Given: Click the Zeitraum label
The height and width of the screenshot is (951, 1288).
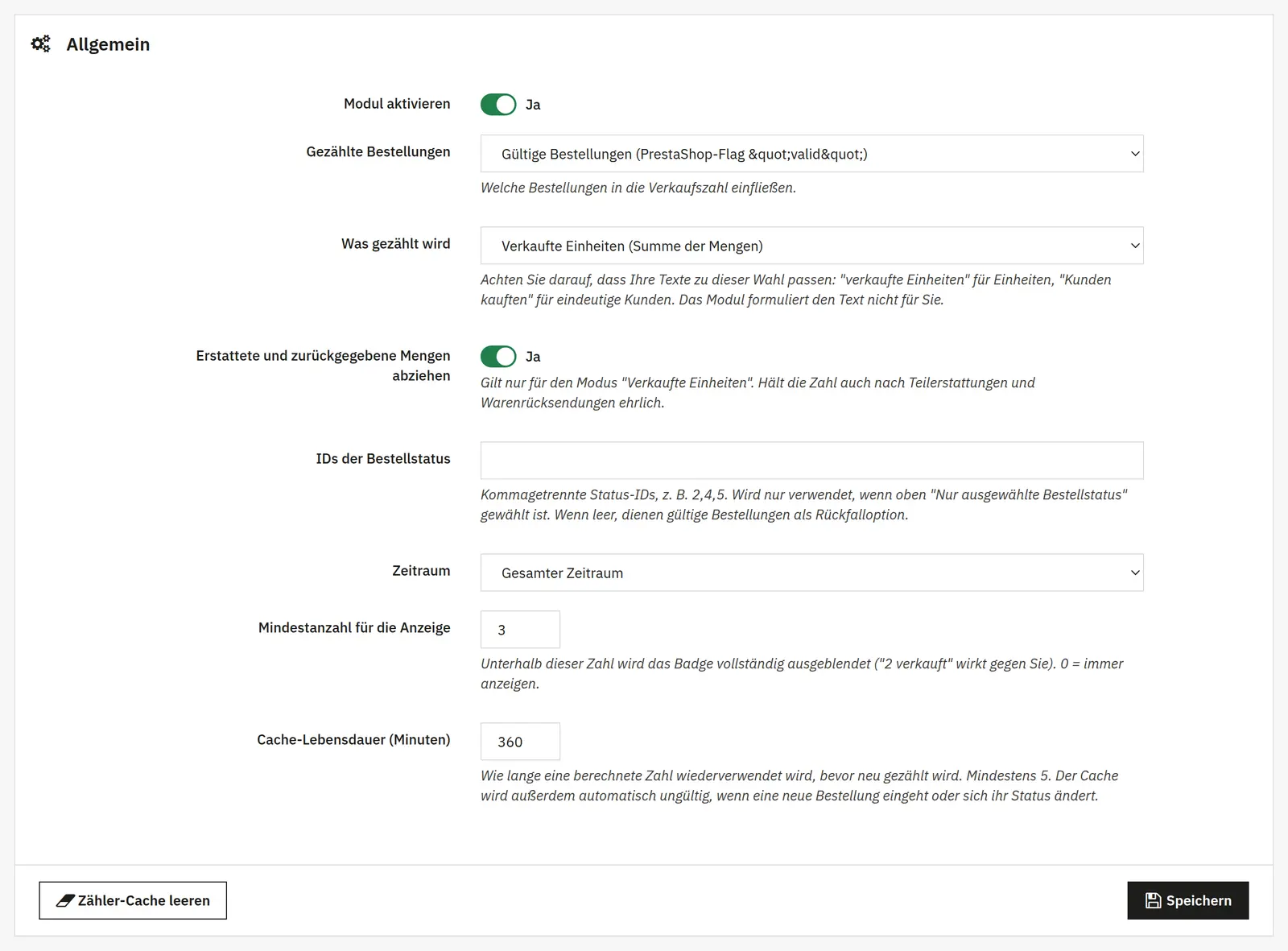Looking at the screenshot, I should (x=421, y=571).
